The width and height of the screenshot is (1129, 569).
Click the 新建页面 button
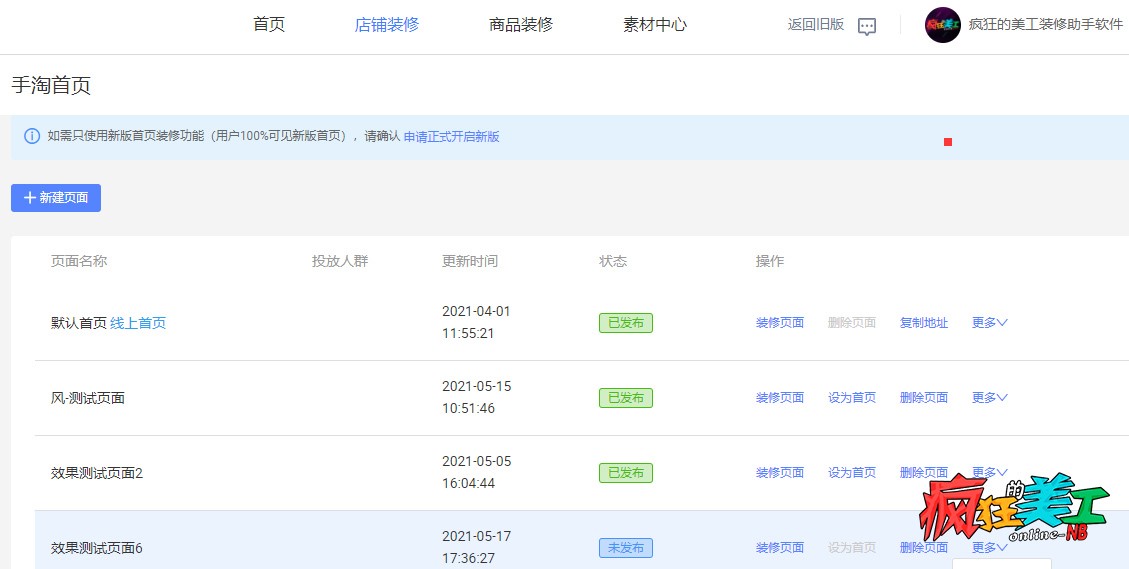click(56, 198)
